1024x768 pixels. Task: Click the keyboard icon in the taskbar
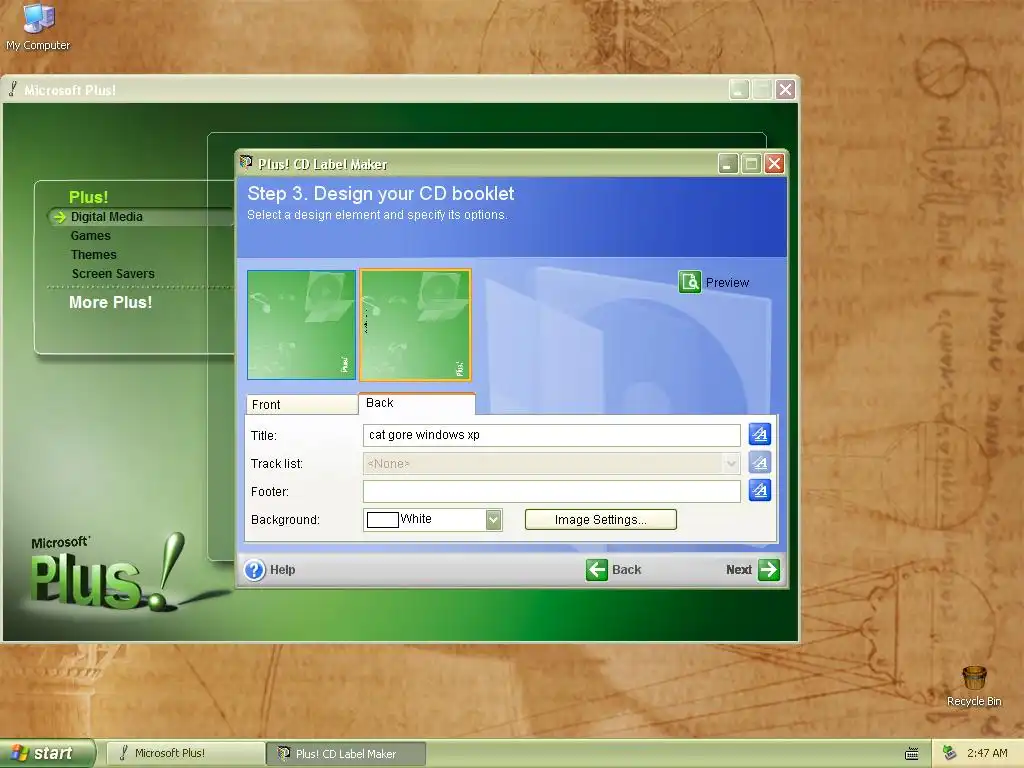(912, 754)
